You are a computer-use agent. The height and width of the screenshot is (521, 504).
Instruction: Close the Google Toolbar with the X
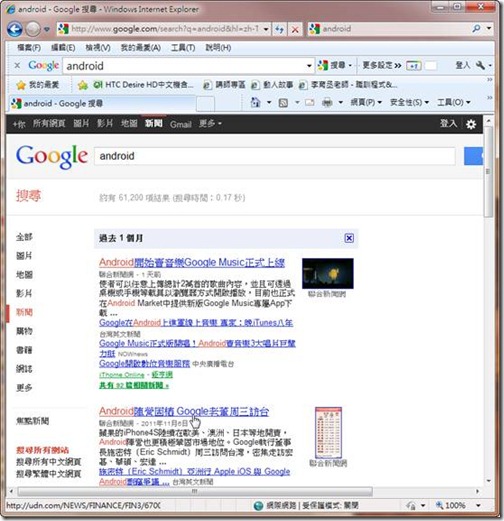point(17,65)
